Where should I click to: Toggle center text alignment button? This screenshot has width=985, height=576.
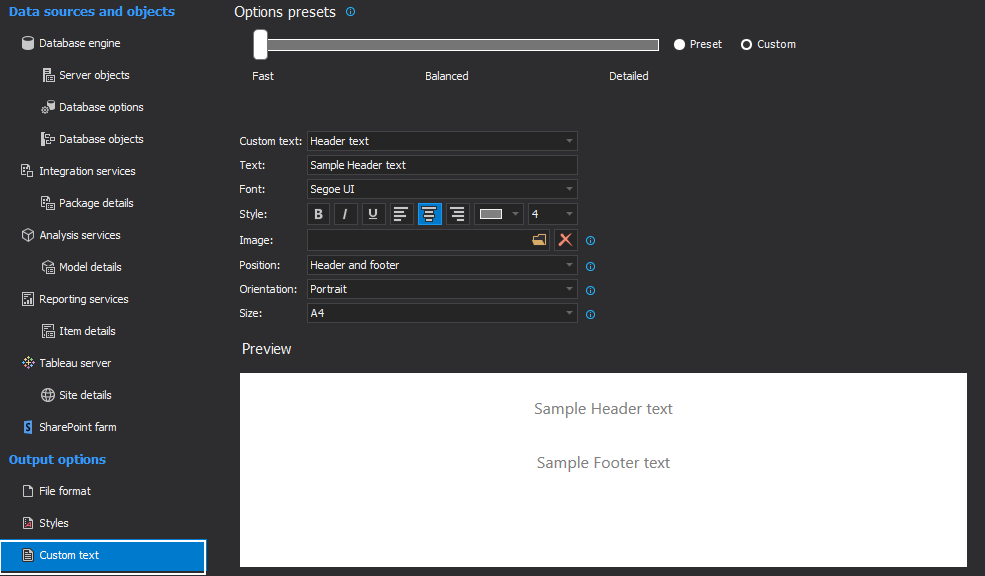pyautogui.click(x=429, y=214)
